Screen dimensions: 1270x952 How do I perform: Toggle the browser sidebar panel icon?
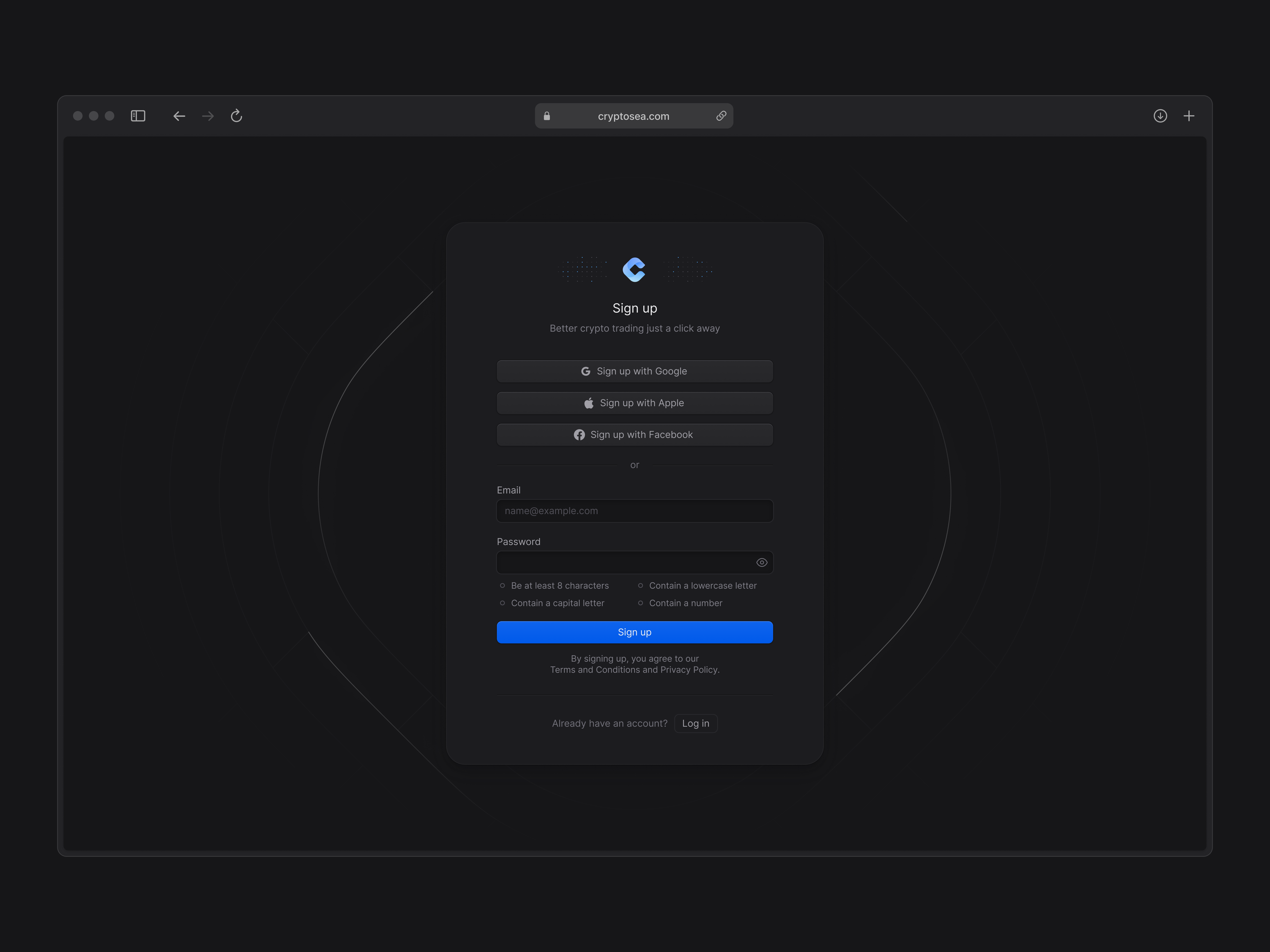[138, 115]
